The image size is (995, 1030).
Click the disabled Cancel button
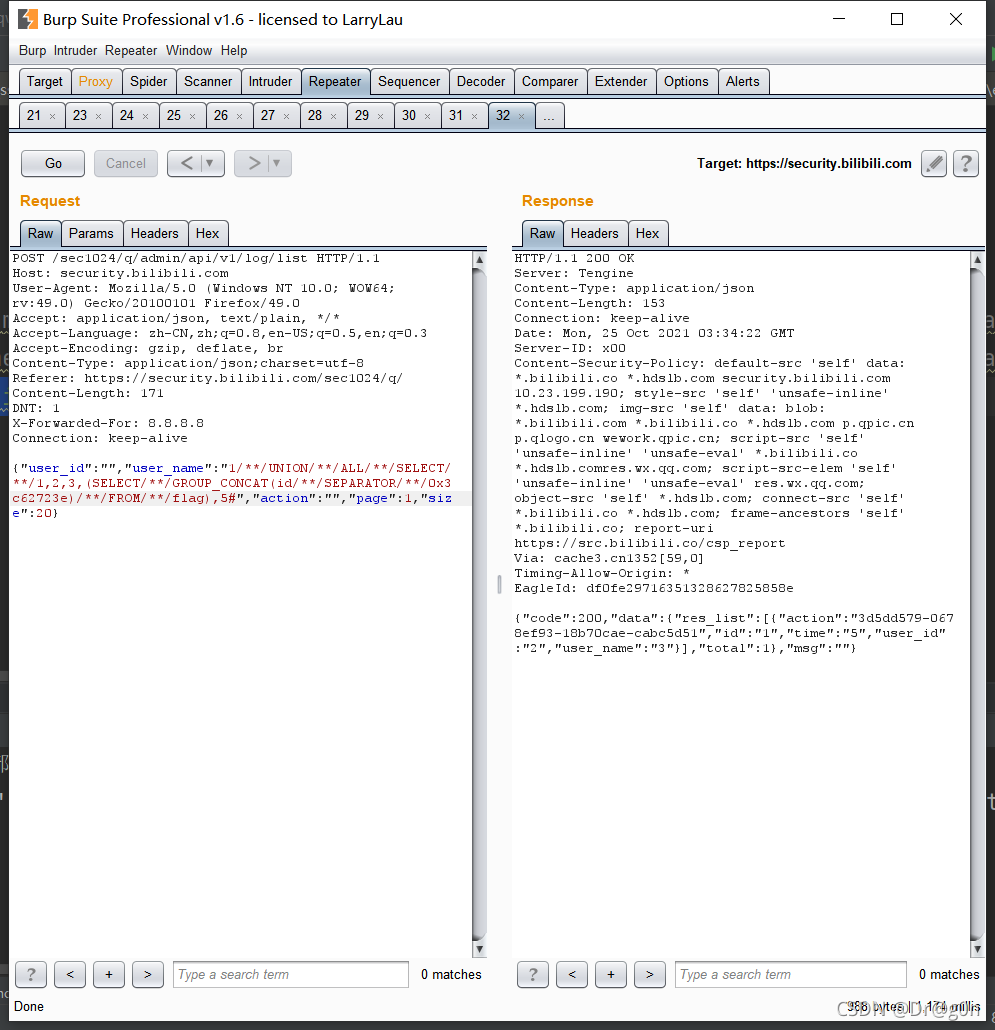point(126,164)
